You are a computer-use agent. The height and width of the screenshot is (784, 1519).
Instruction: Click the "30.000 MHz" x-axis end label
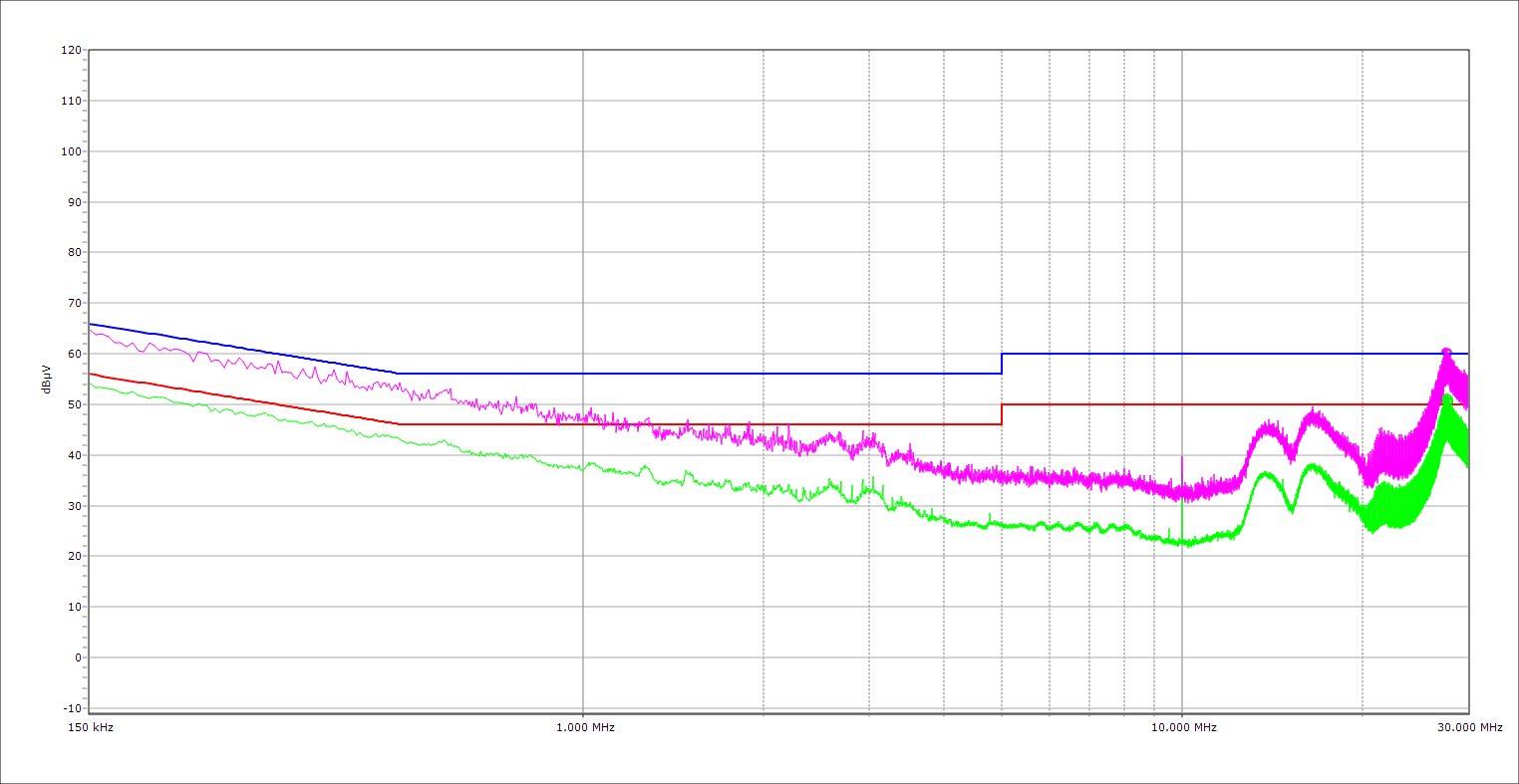(x=1469, y=728)
